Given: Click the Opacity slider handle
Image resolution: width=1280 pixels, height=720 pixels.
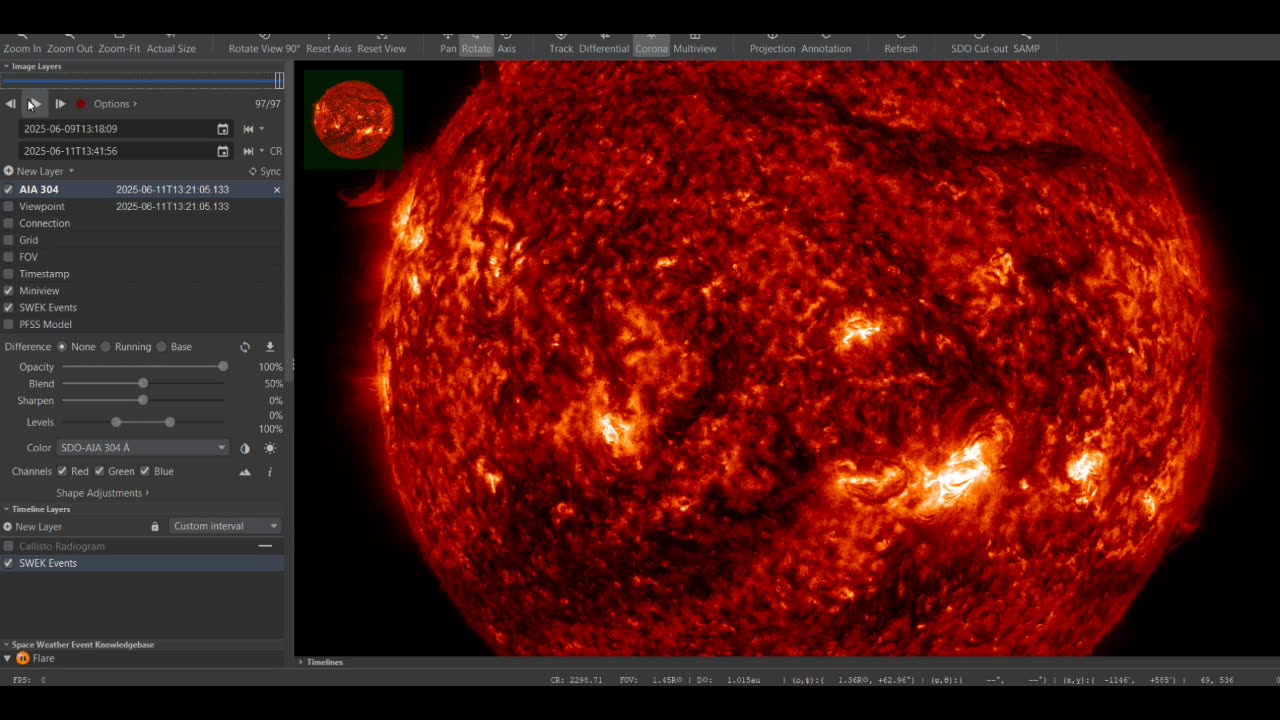Looking at the screenshot, I should (223, 367).
